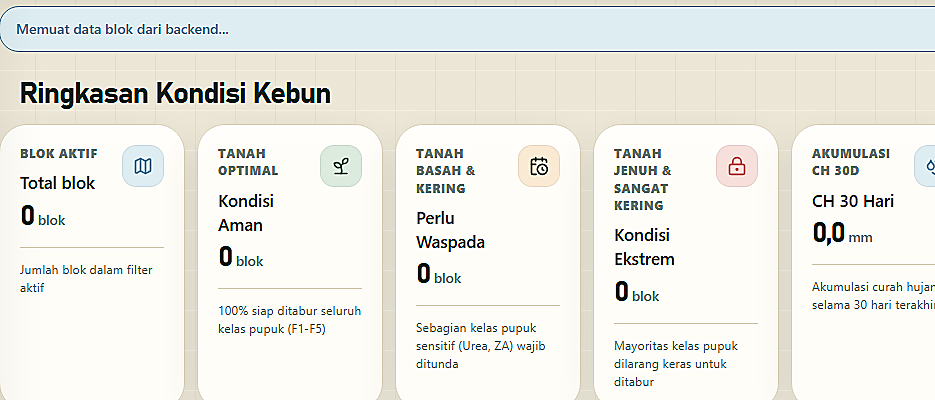Click the map icon in Blok Aktif card
Image resolution: width=935 pixels, height=400 pixels.
(143, 166)
